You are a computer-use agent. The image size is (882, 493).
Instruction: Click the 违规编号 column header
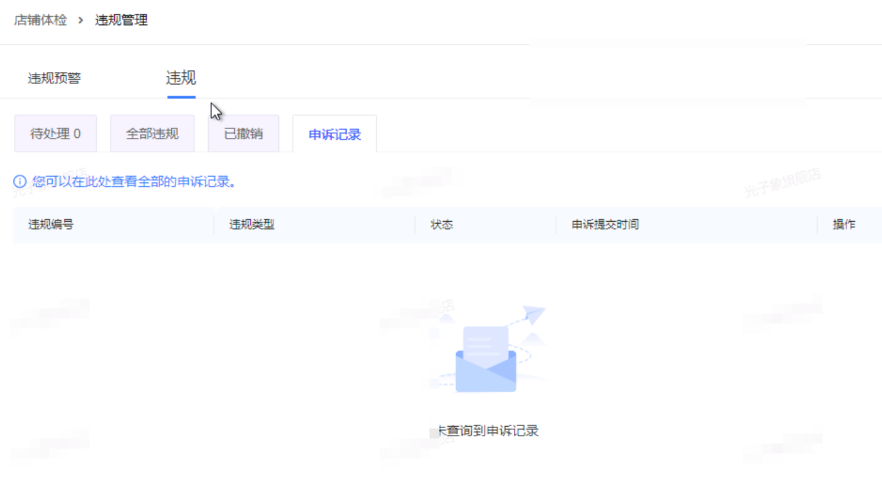click(51, 225)
